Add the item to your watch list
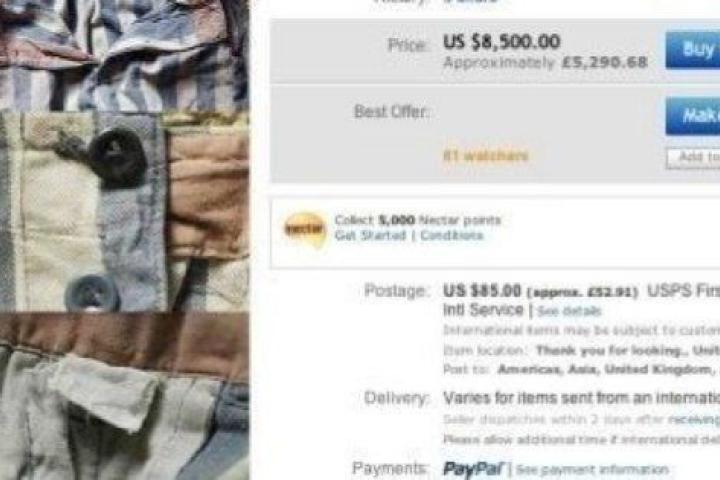This screenshot has width=720, height=480. tap(693, 158)
